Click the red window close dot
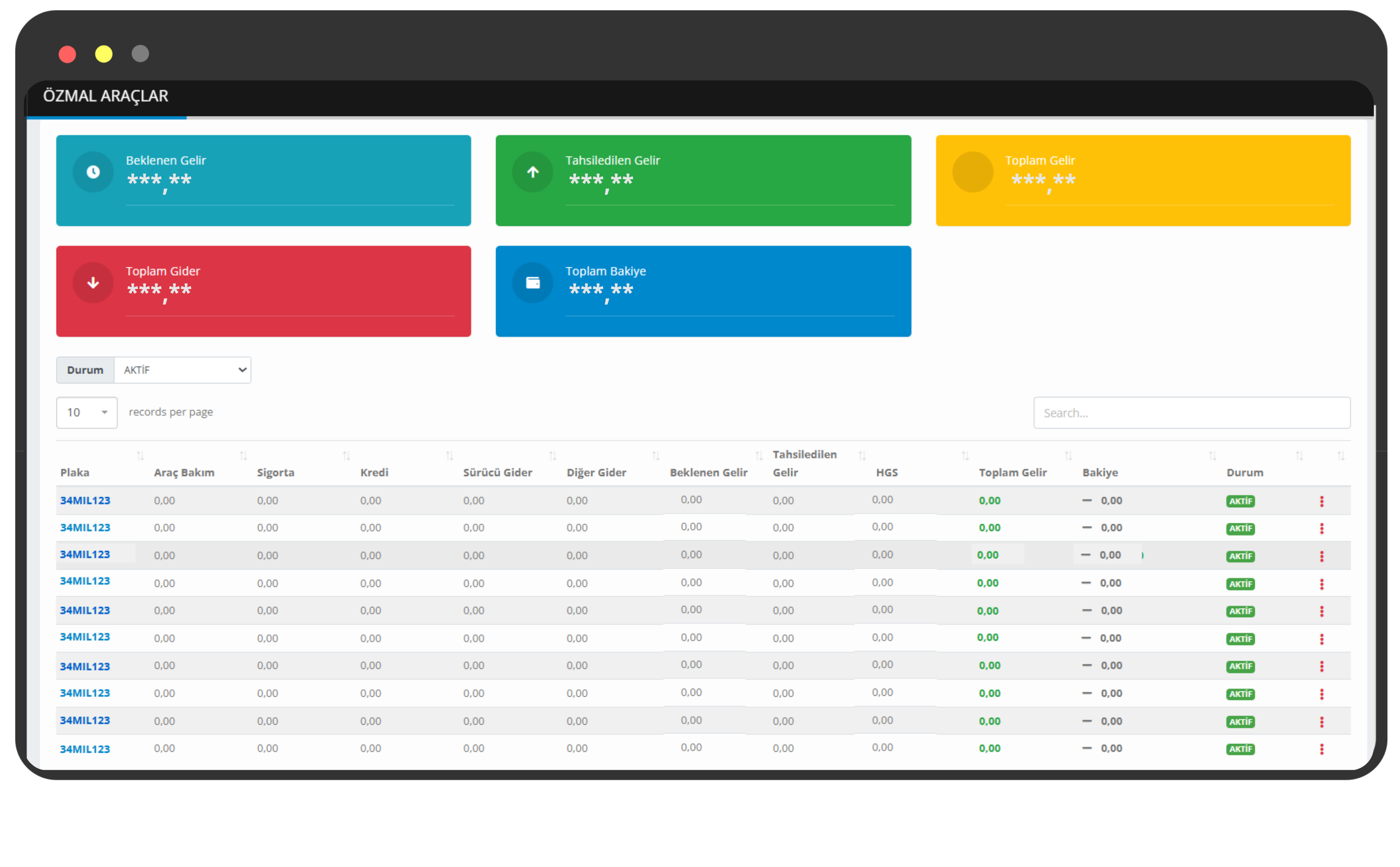This screenshot has height=867, width=1400. pyautogui.click(x=68, y=55)
